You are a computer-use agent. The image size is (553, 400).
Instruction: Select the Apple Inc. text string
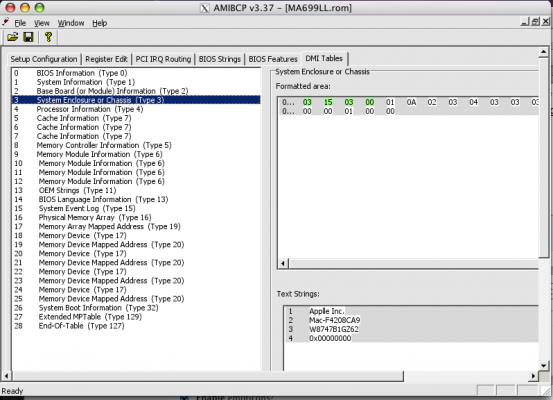327,311
